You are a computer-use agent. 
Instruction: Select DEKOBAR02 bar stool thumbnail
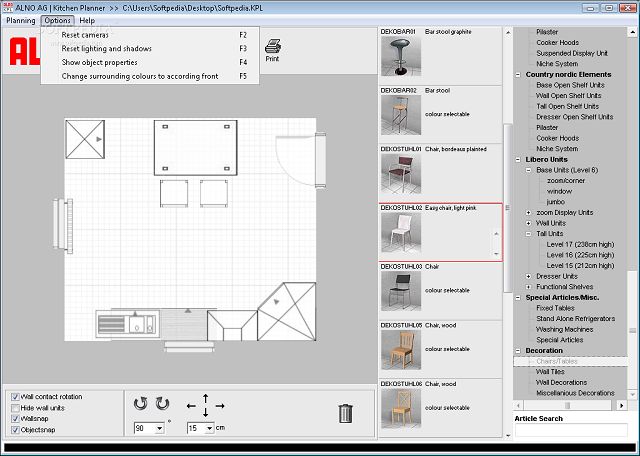(x=400, y=115)
